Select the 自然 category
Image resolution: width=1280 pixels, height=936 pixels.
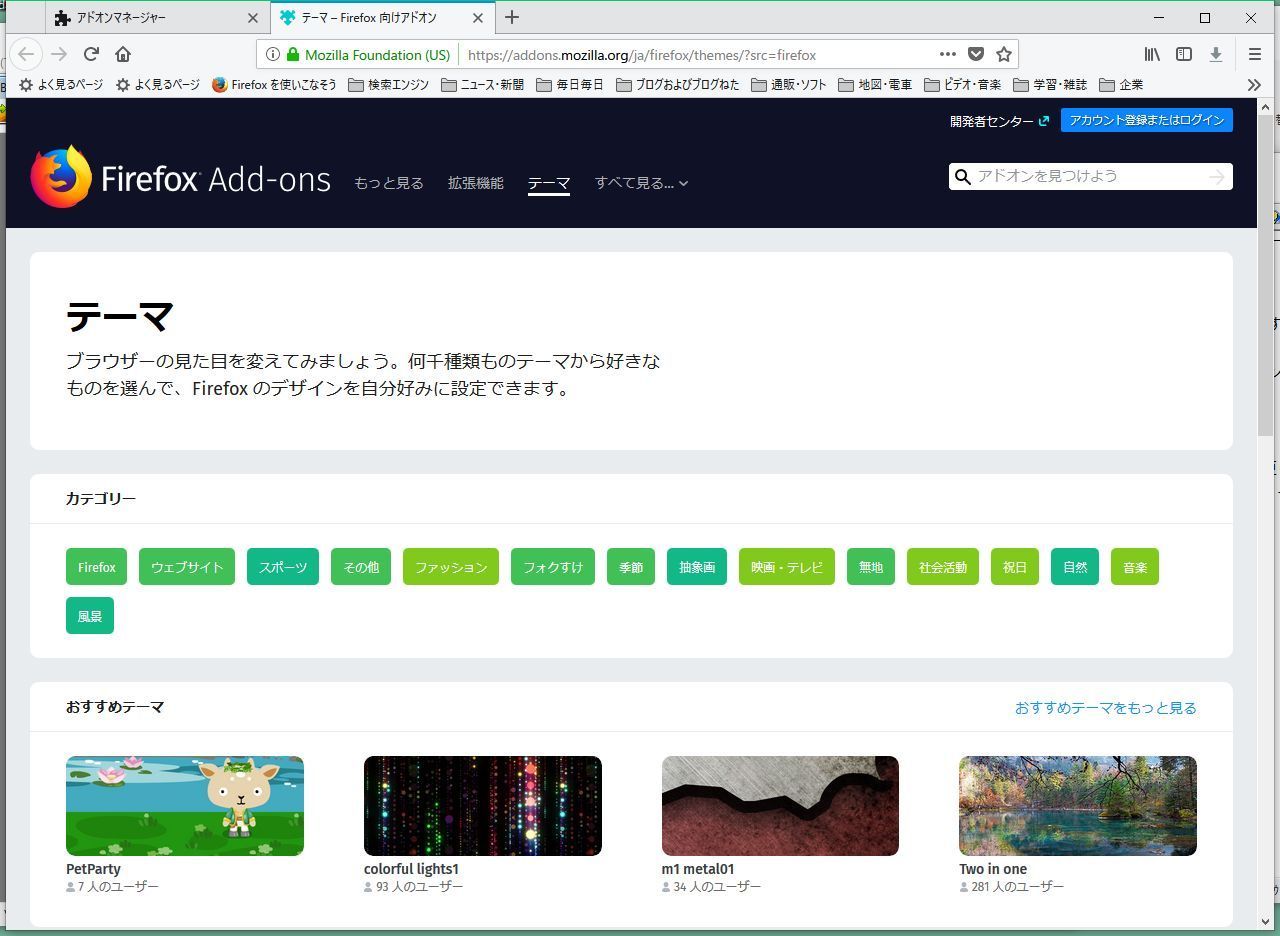click(1075, 567)
